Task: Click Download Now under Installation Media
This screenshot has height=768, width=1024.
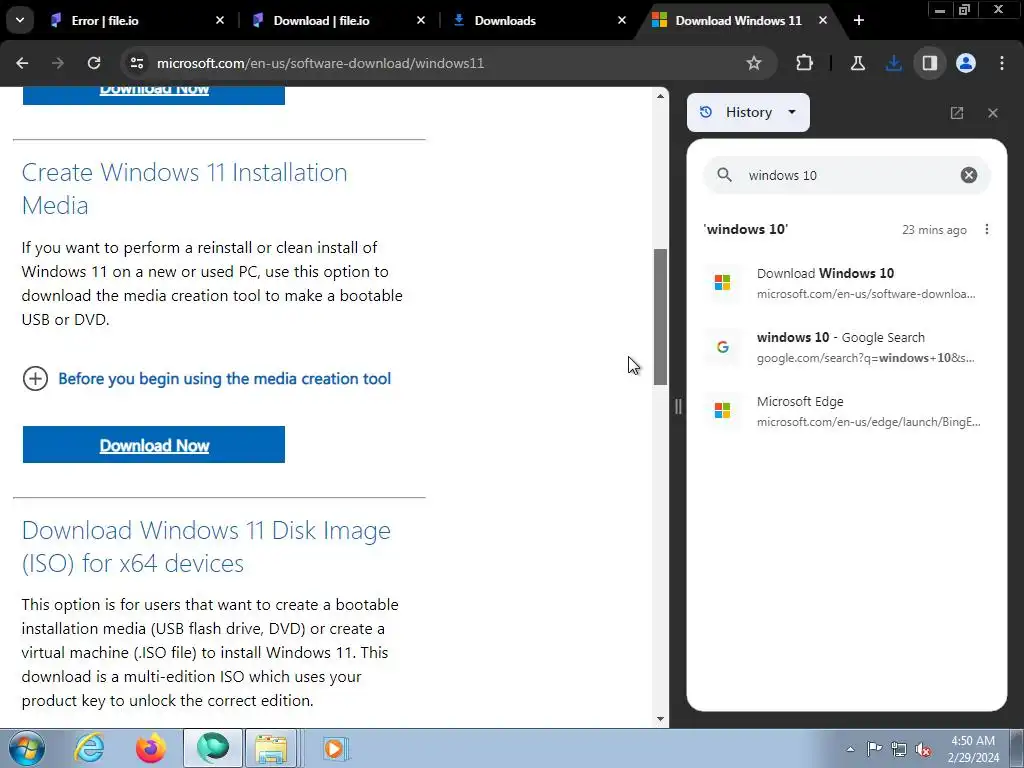Action: click(154, 445)
